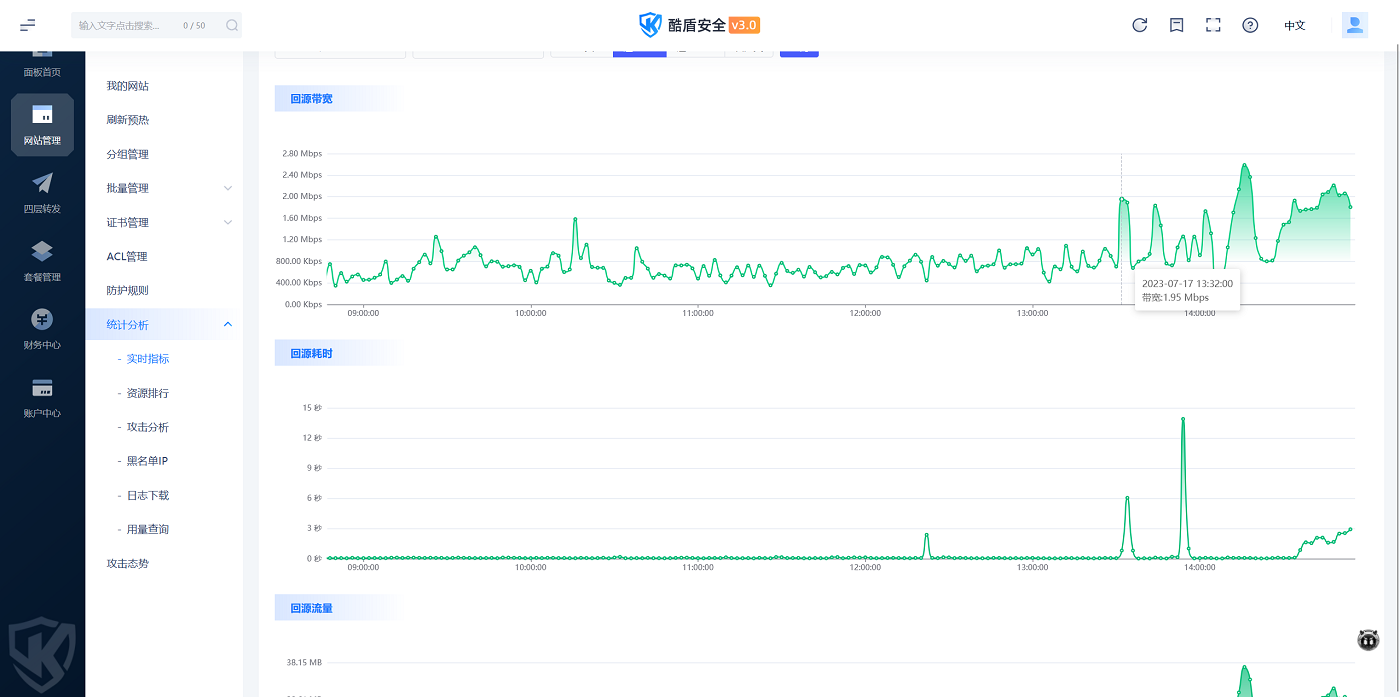The height and width of the screenshot is (697, 1400).
Task: Click the 0.00 Kbps axis label
Action: tap(303, 304)
